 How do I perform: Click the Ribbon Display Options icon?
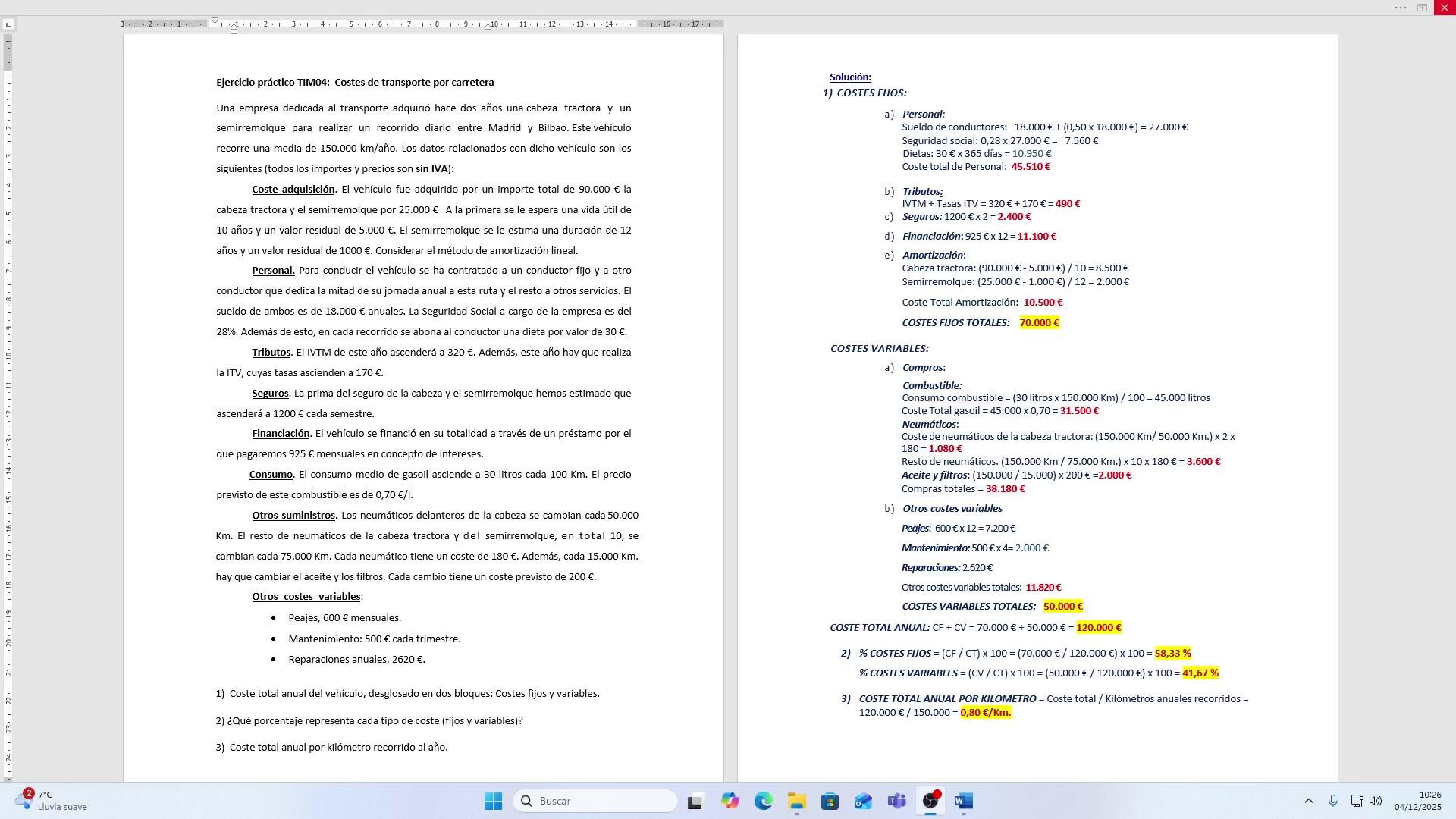click(x=1422, y=8)
